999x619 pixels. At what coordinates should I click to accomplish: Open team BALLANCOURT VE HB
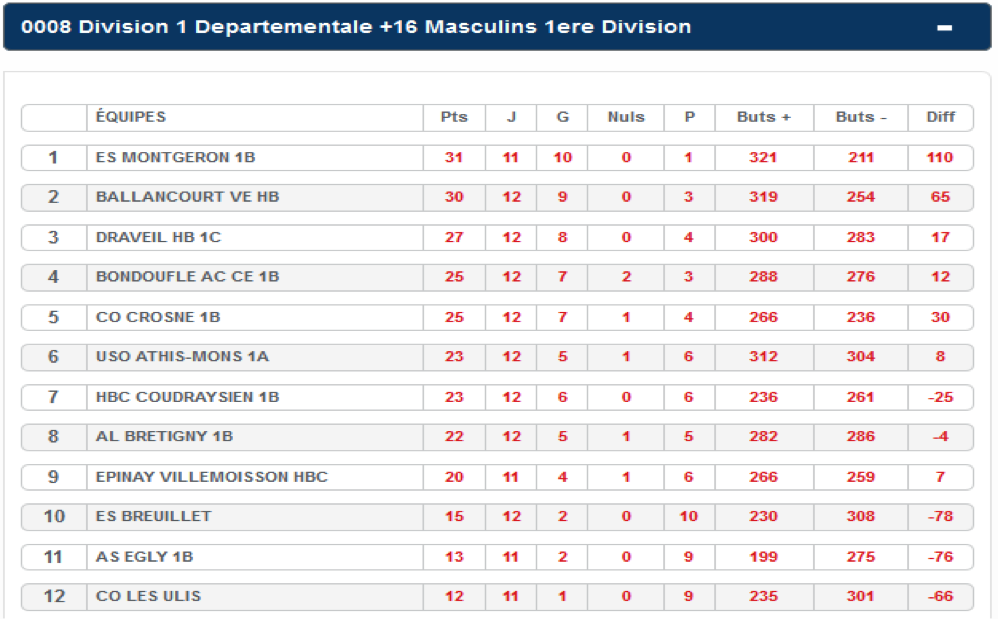coord(187,197)
